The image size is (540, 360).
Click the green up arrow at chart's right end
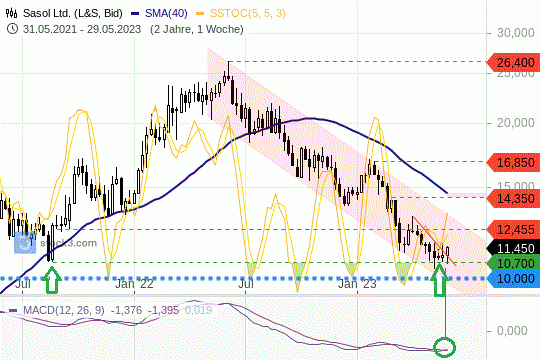[x=439, y=280]
